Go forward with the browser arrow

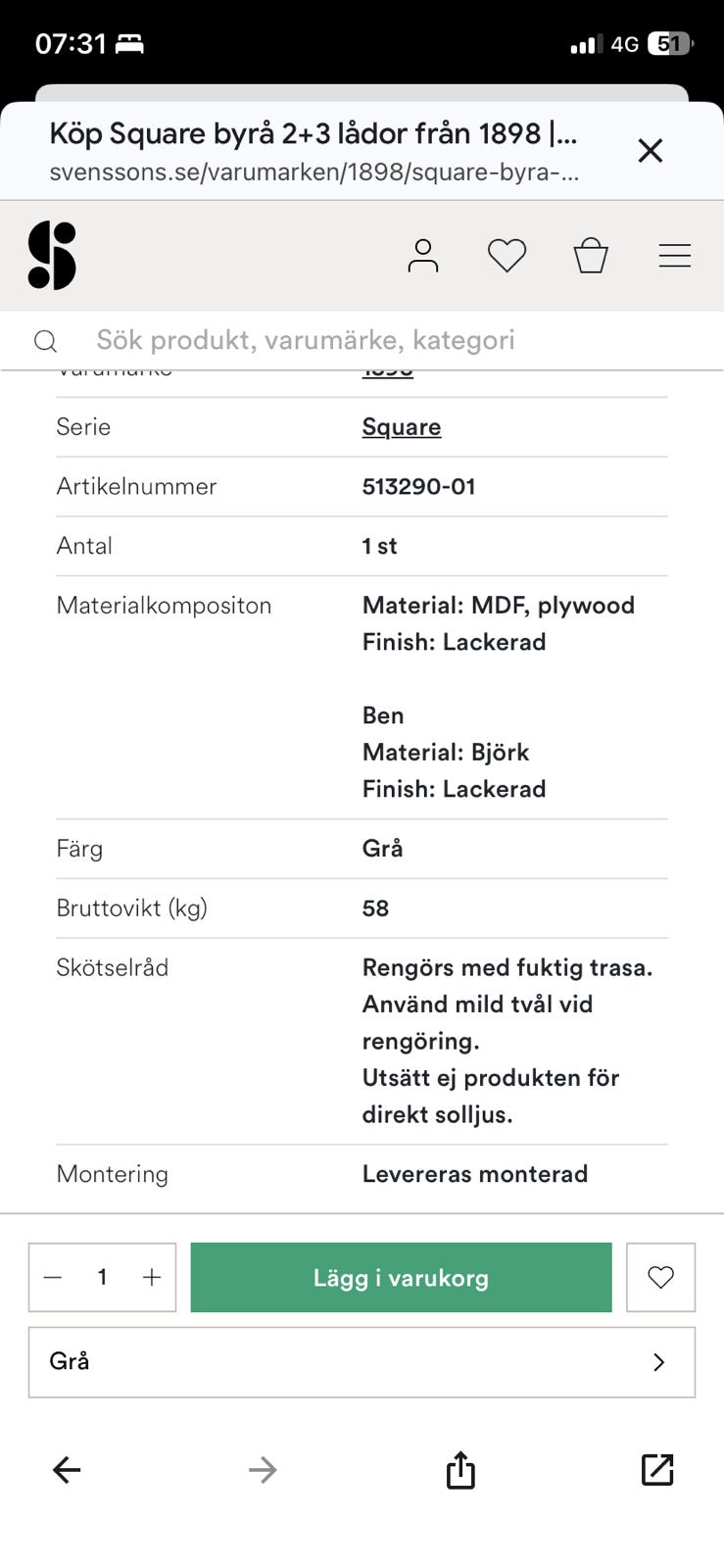(x=263, y=1470)
